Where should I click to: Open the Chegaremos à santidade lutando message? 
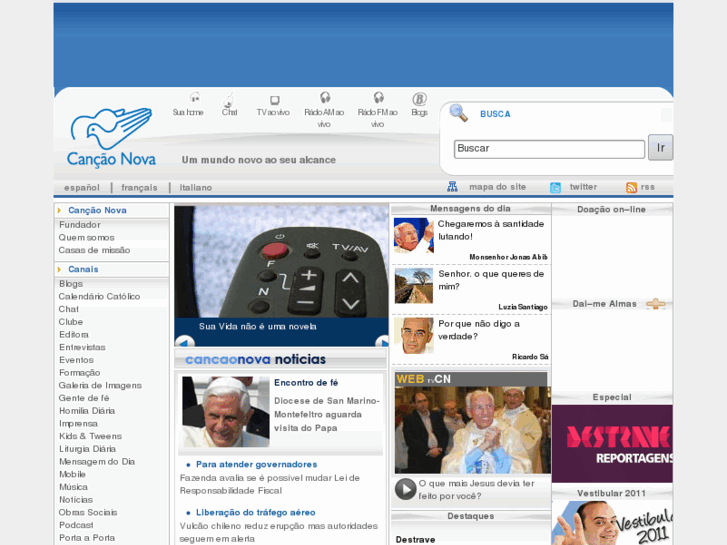pyautogui.click(x=491, y=230)
